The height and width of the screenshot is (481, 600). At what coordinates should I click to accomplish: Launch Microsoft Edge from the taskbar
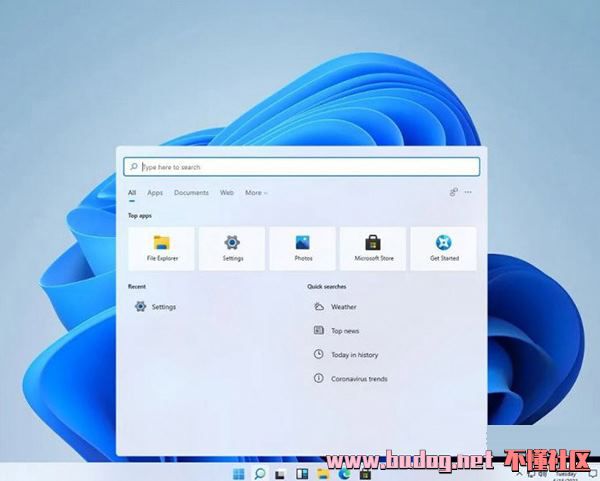344,472
